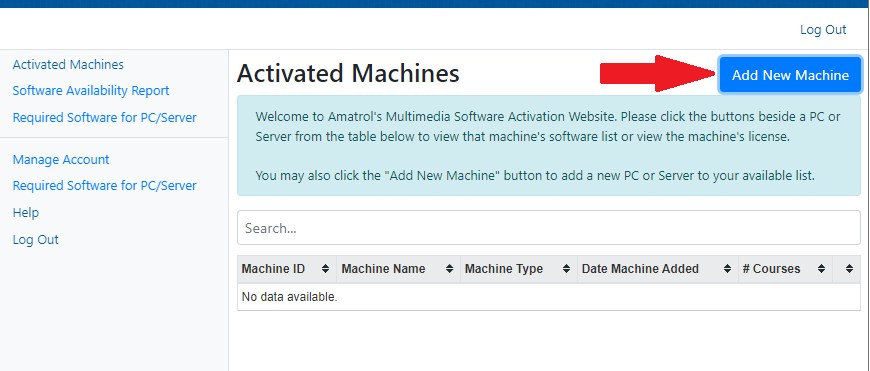Sort the table by Machine Type

click(x=566, y=269)
